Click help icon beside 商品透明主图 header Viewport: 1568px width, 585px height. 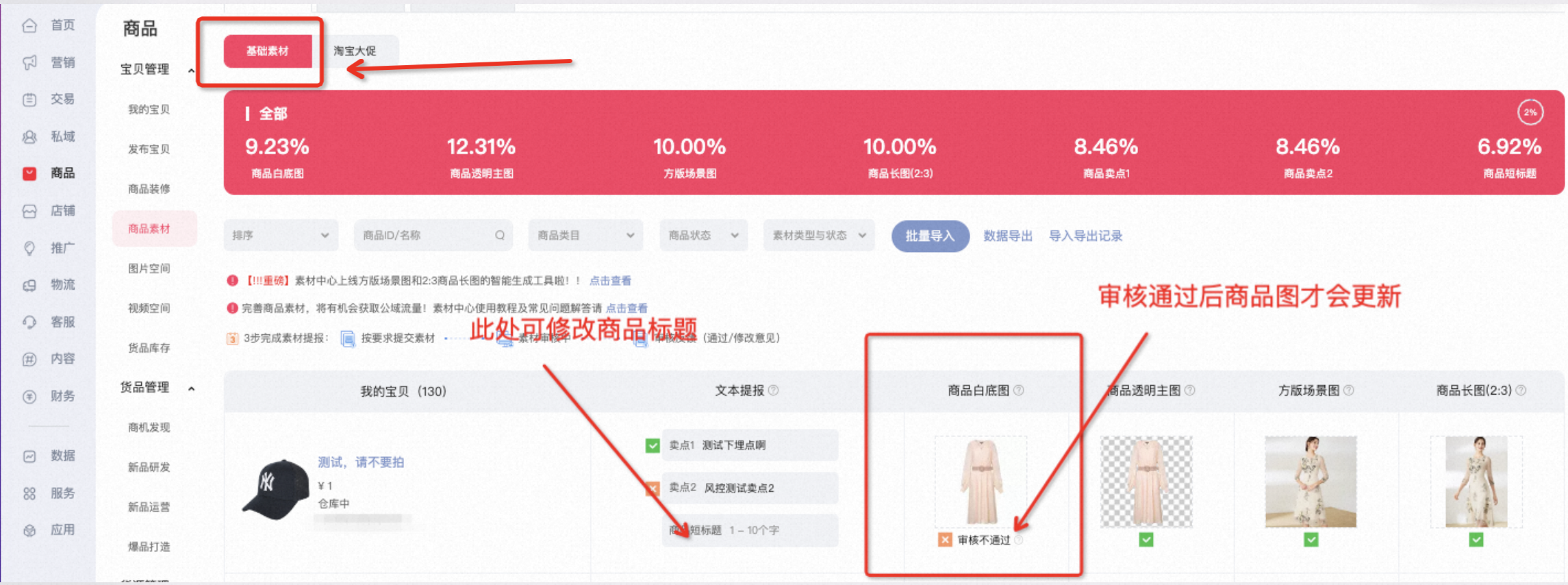[x=1190, y=390]
